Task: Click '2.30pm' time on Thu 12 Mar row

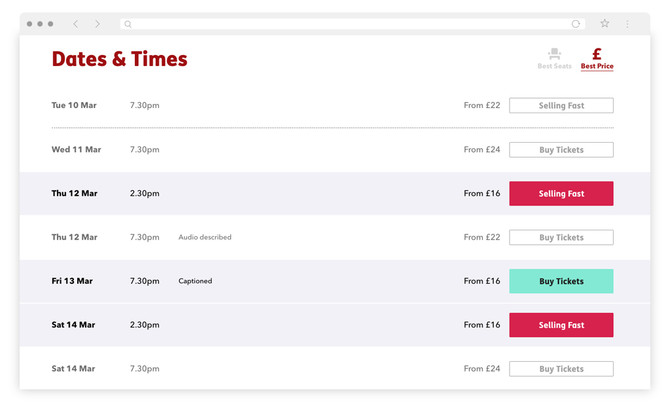Action: click(x=144, y=194)
